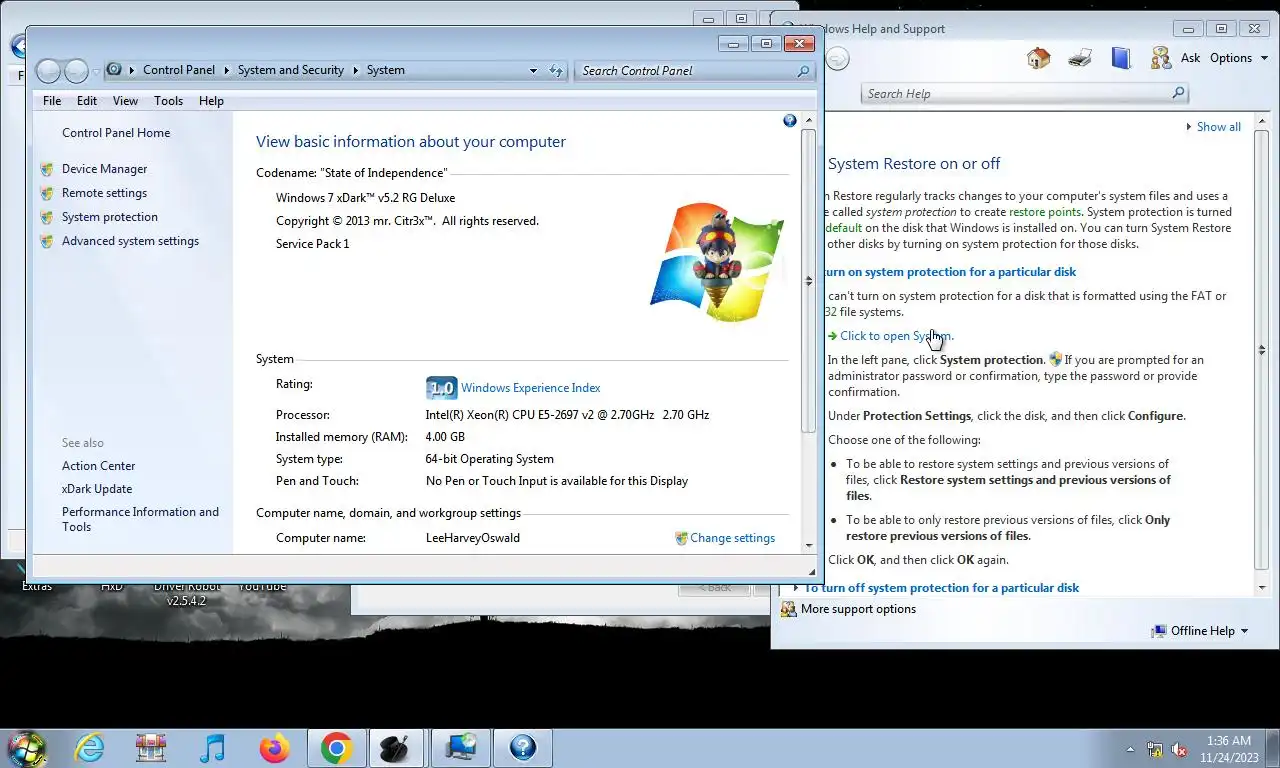The image size is (1280, 768).
Task: Switch to the Control Panel taskbar button
Action: tap(460, 748)
